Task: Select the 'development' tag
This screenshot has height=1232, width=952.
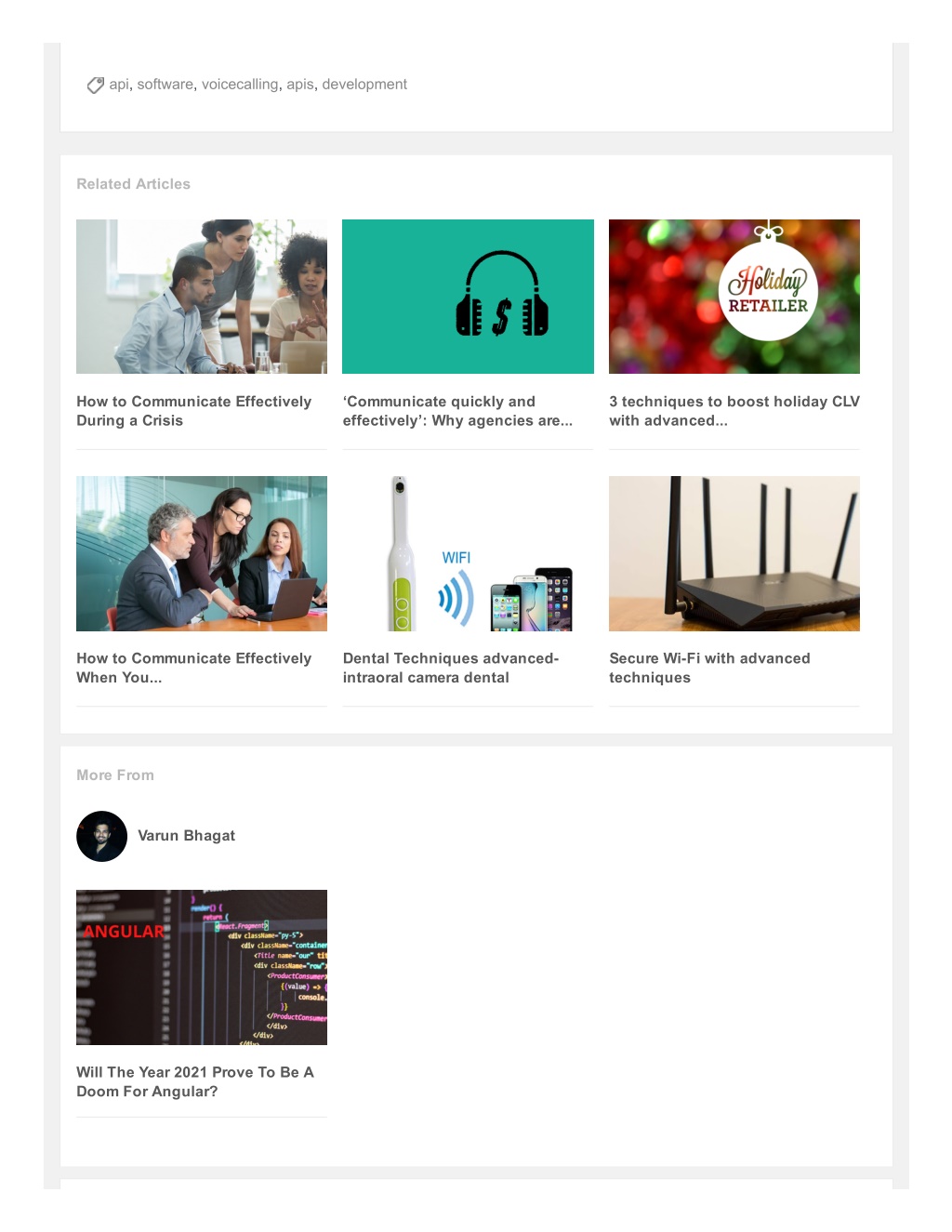Action: click(x=364, y=85)
